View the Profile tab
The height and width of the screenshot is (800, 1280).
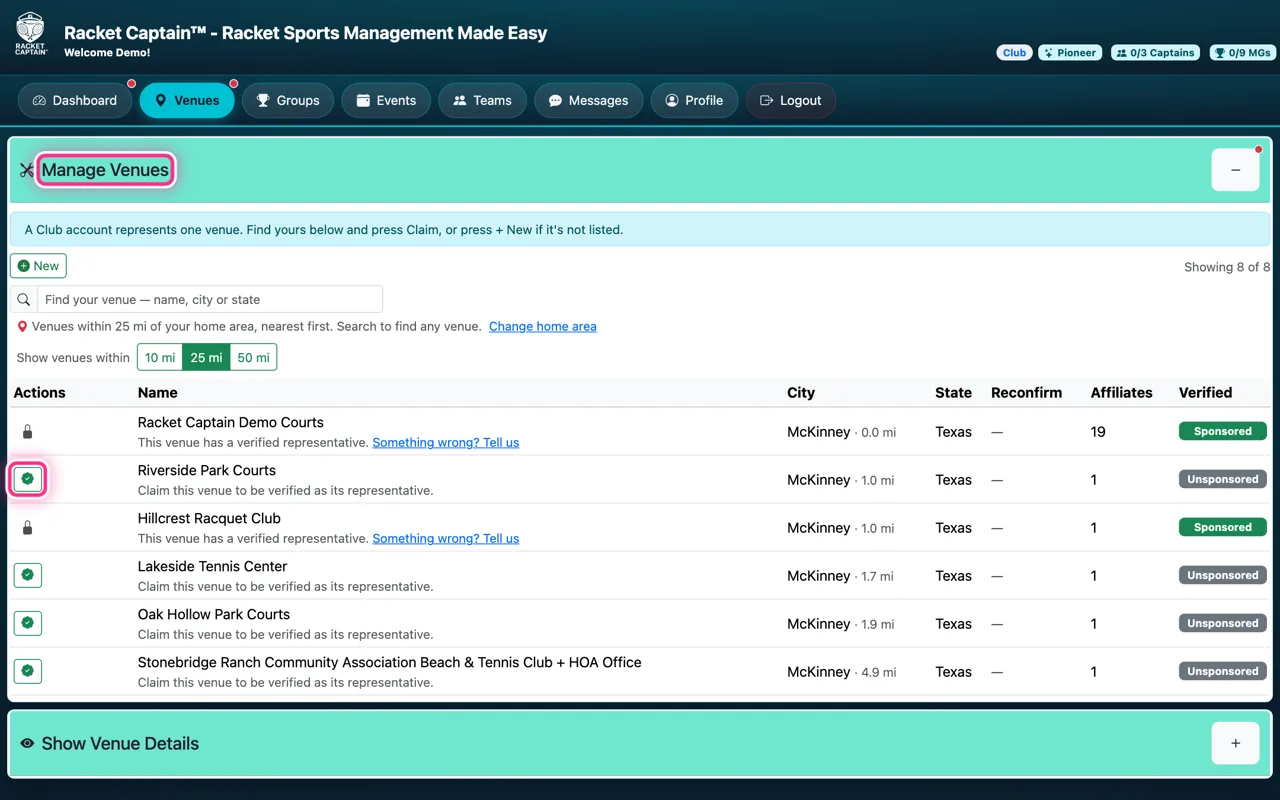[x=694, y=100]
